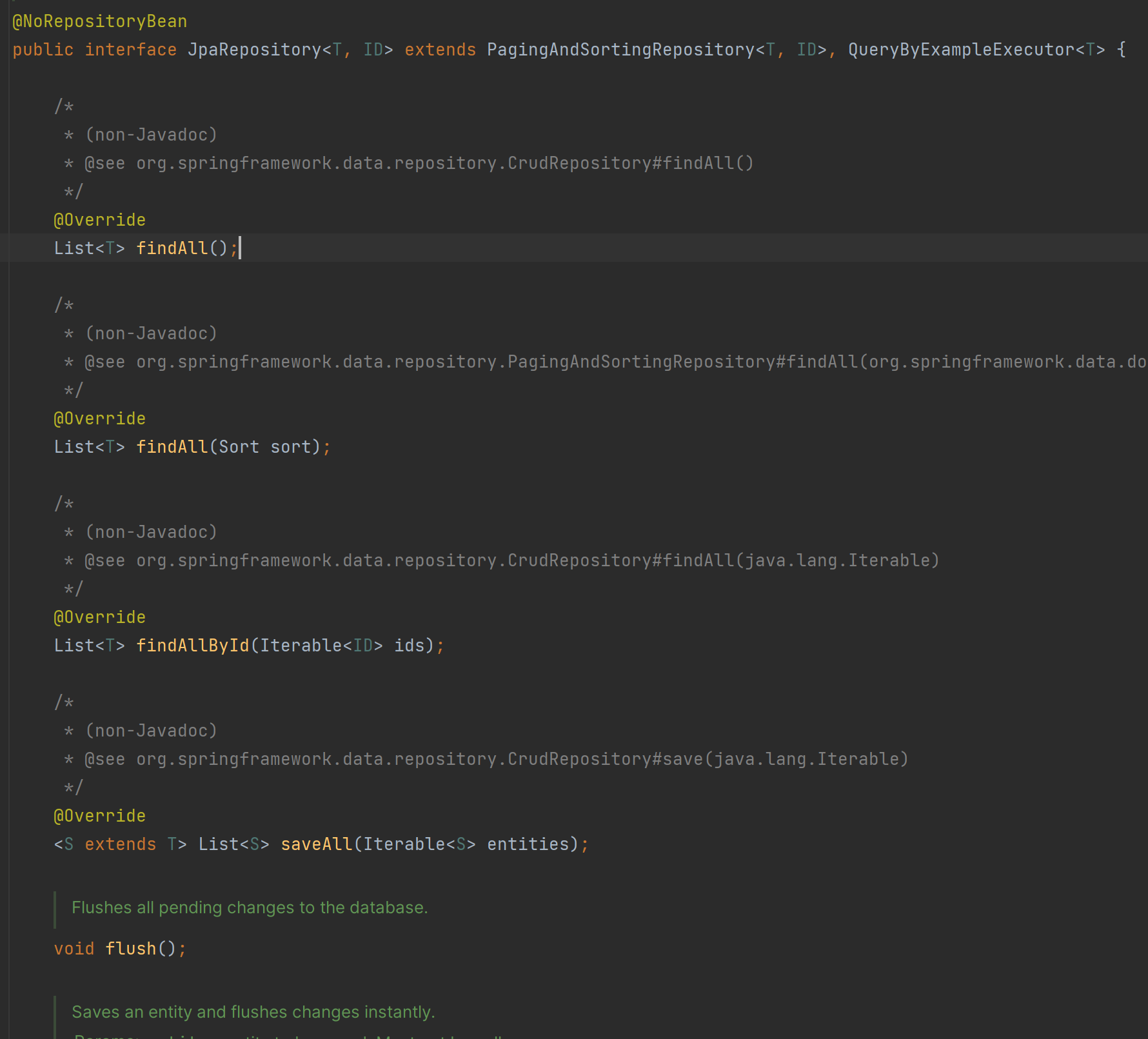The image size is (1148, 1039).
Task: Click @Override above findAll()
Action: tap(100, 220)
